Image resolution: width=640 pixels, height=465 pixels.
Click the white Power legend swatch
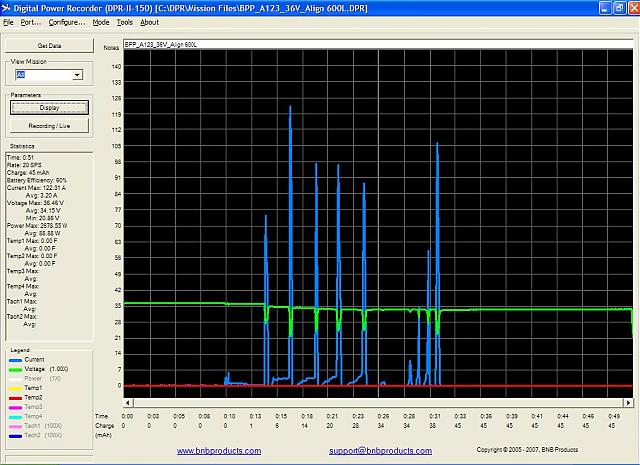(14, 379)
